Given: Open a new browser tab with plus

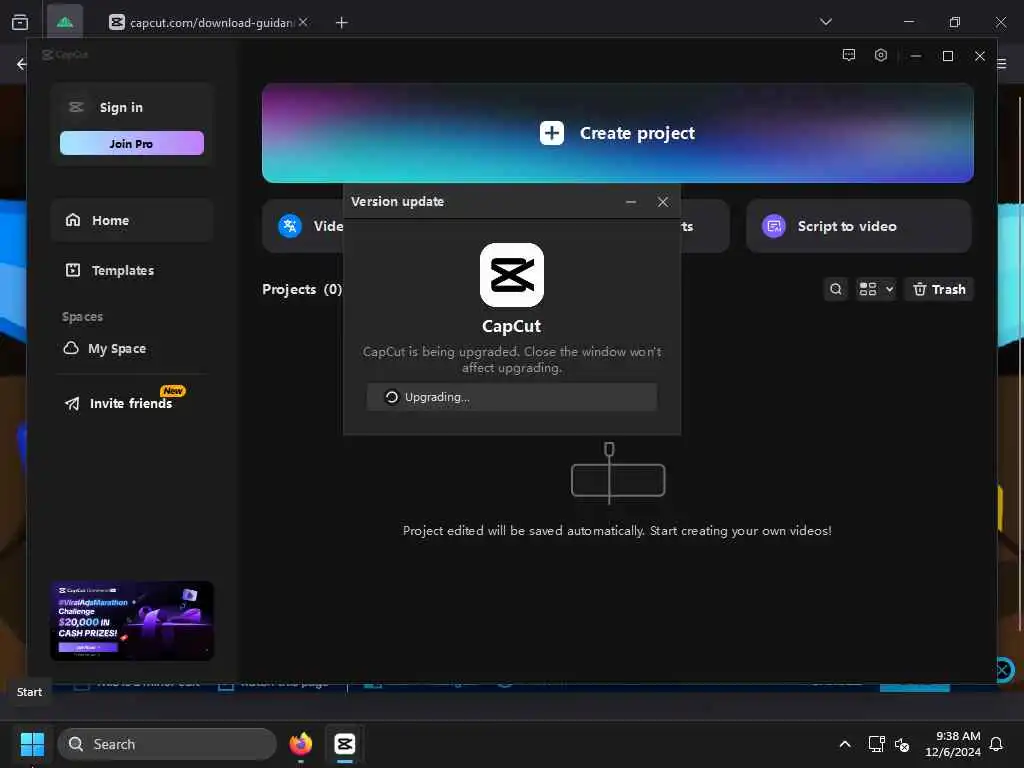Looking at the screenshot, I should (341, 23).
